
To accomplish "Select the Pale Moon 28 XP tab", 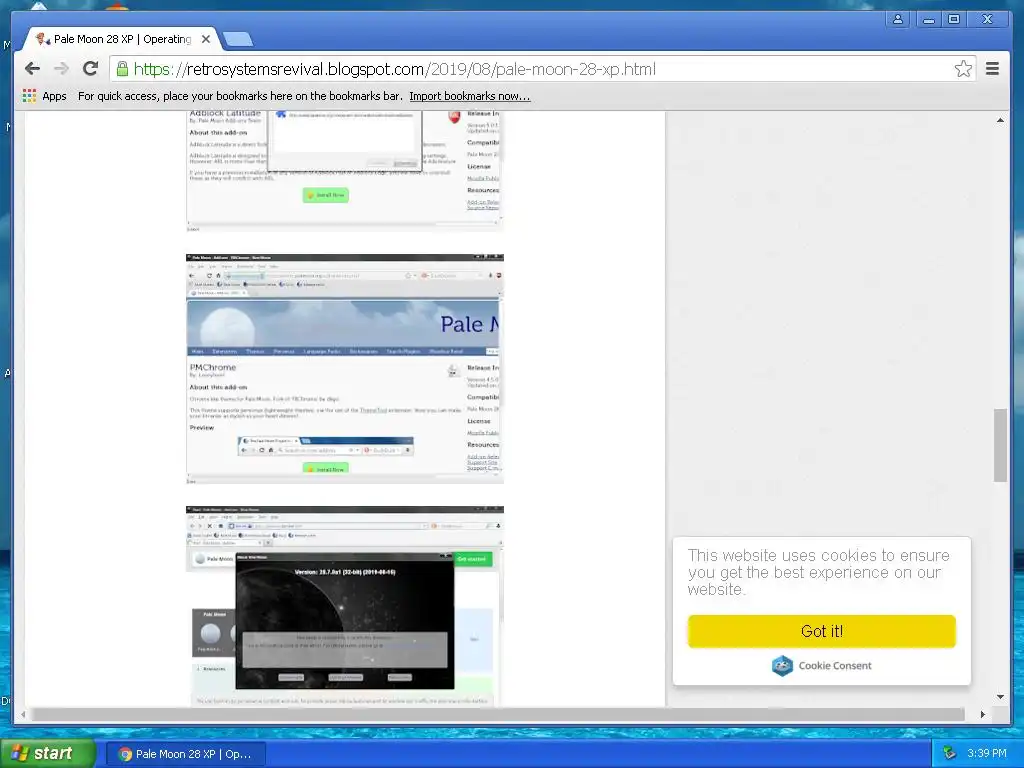I will [x=121, y=39].
